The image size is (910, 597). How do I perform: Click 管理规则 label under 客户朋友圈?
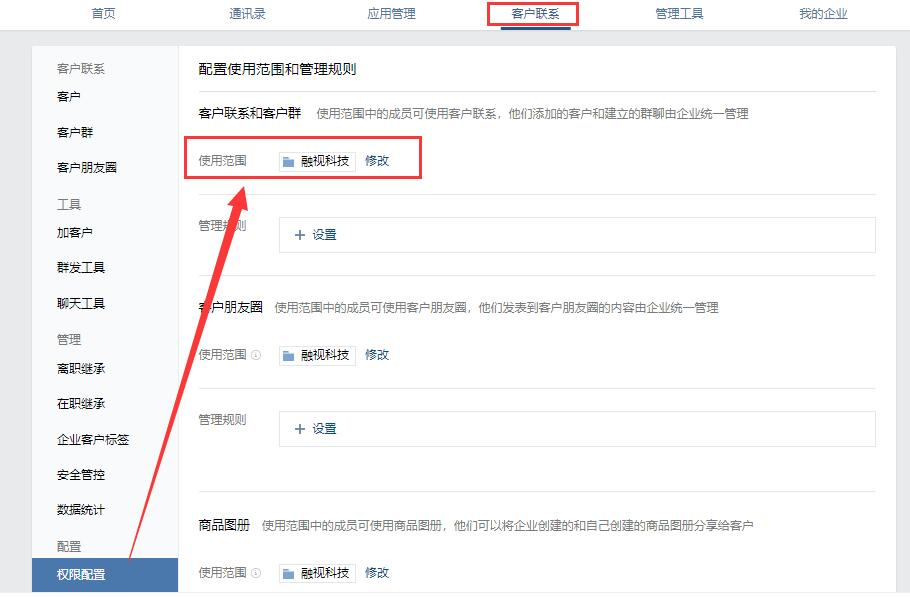tap(222, 419)
